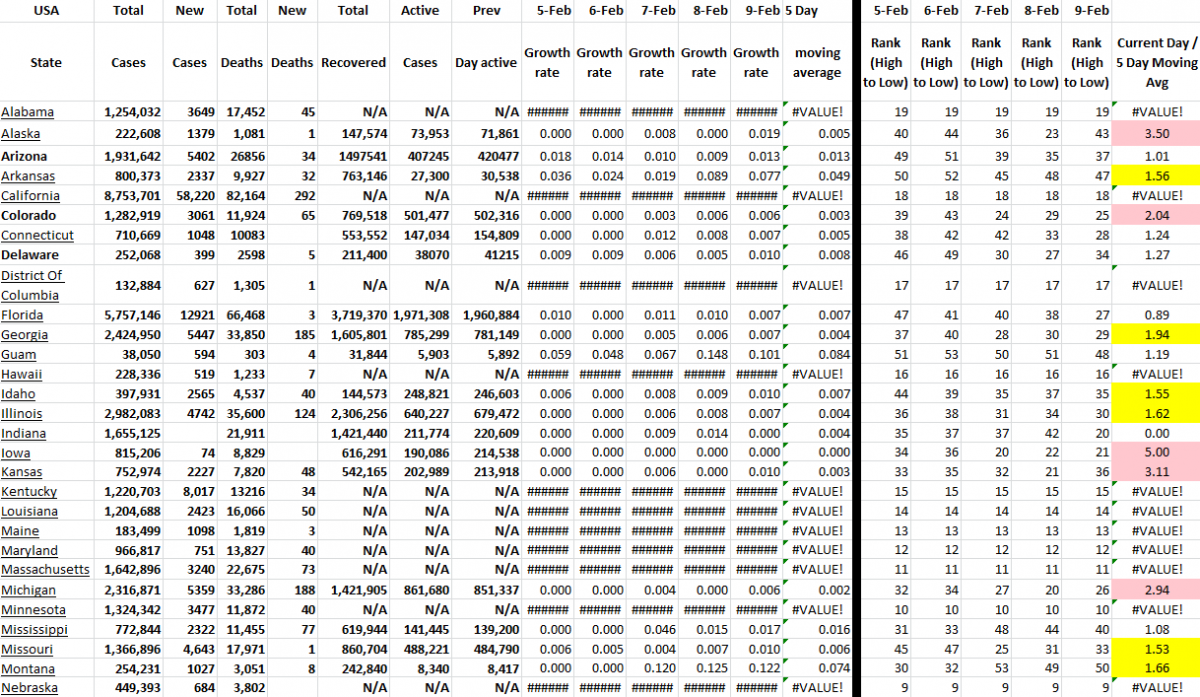Select the pink 3.50 cell for Alaska
The image size is (1200, 697).
coord(1156,134)
